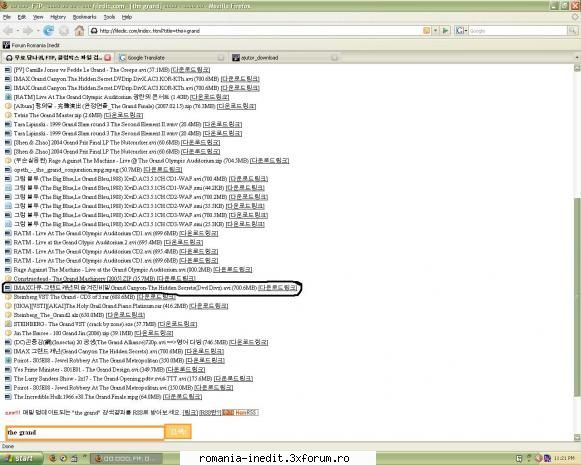581x465 pixels.
Task: Click first quick launch icon beside Start
Action: (52, 458)
